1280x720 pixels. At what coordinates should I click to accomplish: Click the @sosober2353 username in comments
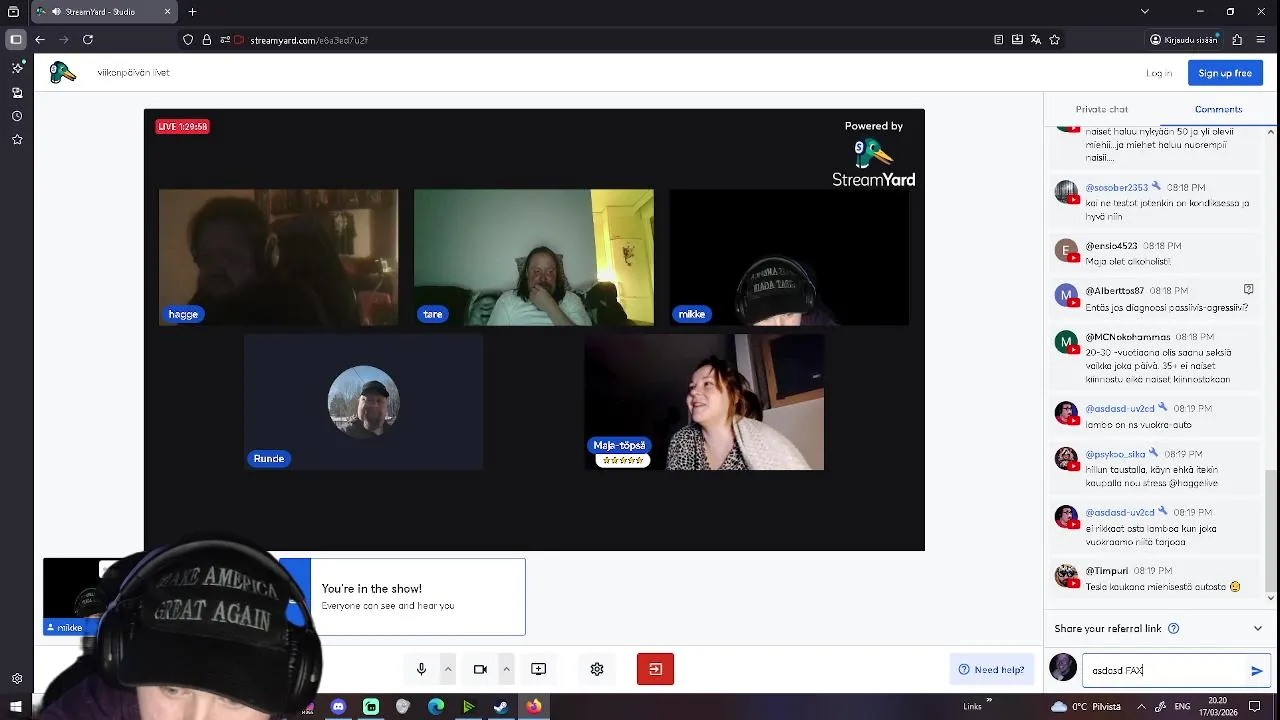[x=1117, y=187]
